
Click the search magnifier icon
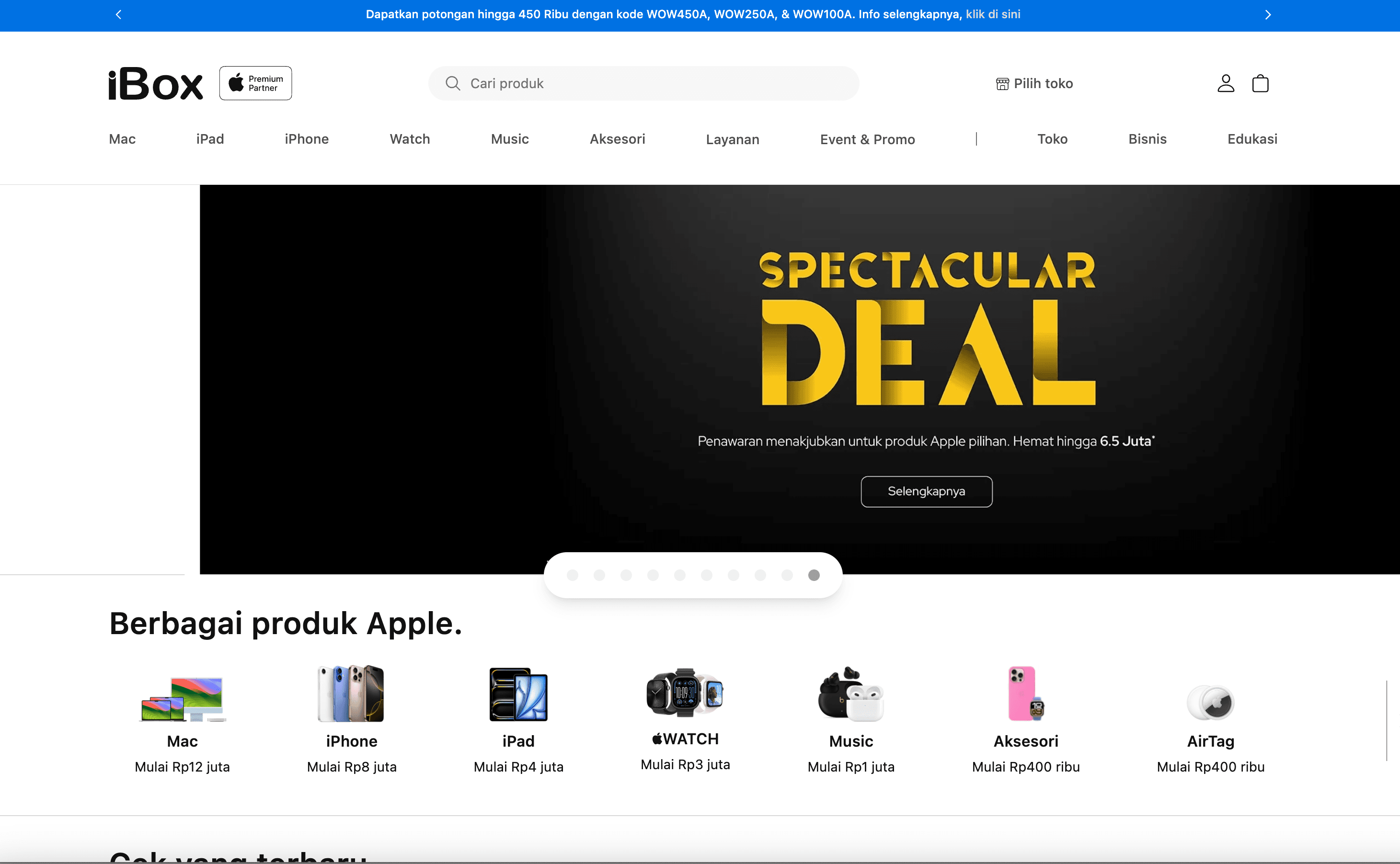(x=453, y=83)
